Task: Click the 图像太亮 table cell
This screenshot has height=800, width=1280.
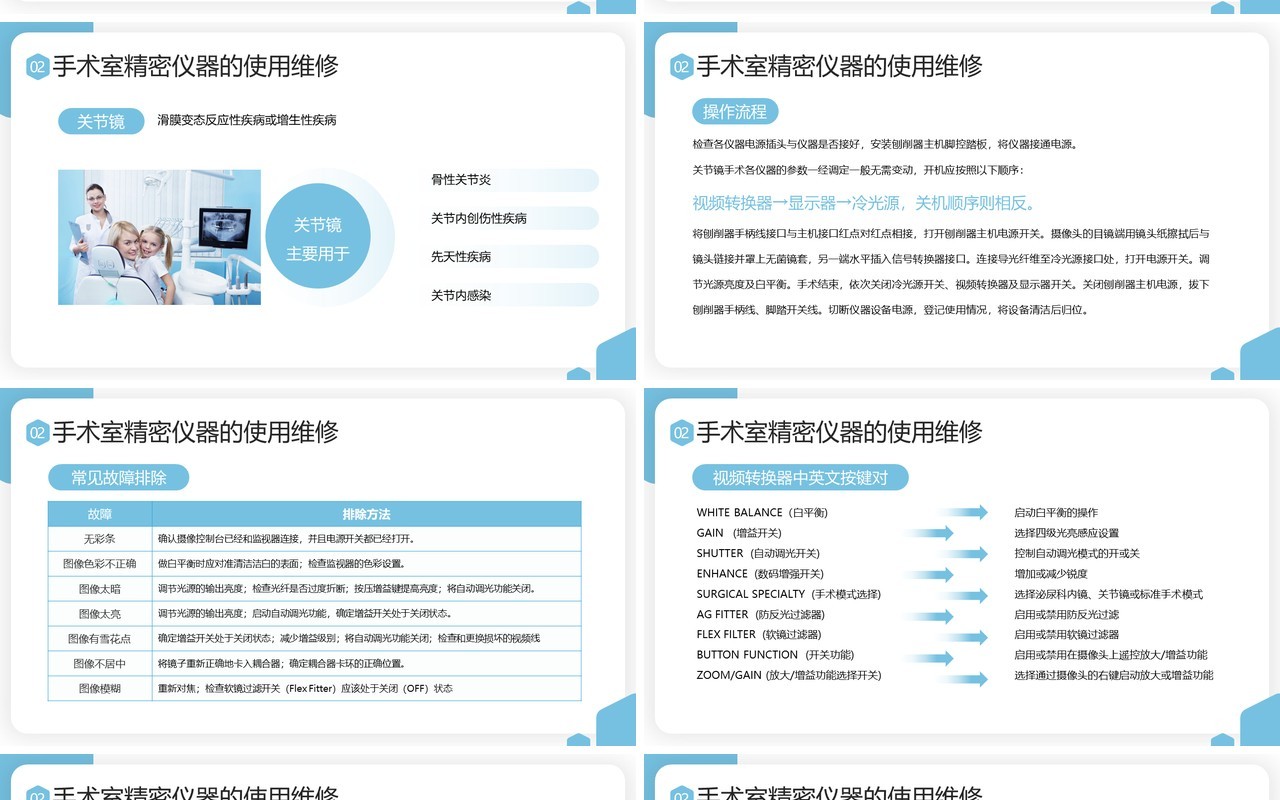Action: [100, 614]
